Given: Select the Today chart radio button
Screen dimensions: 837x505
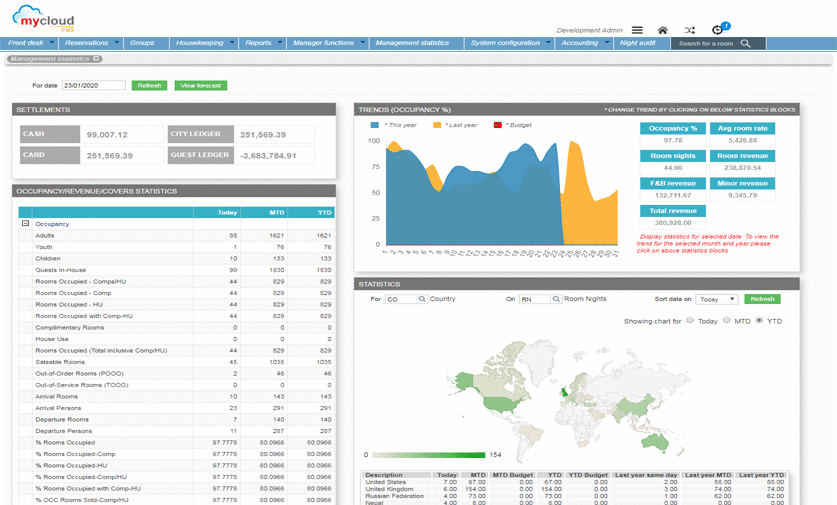Looking at the screenshot, I should tap(689, 321).
